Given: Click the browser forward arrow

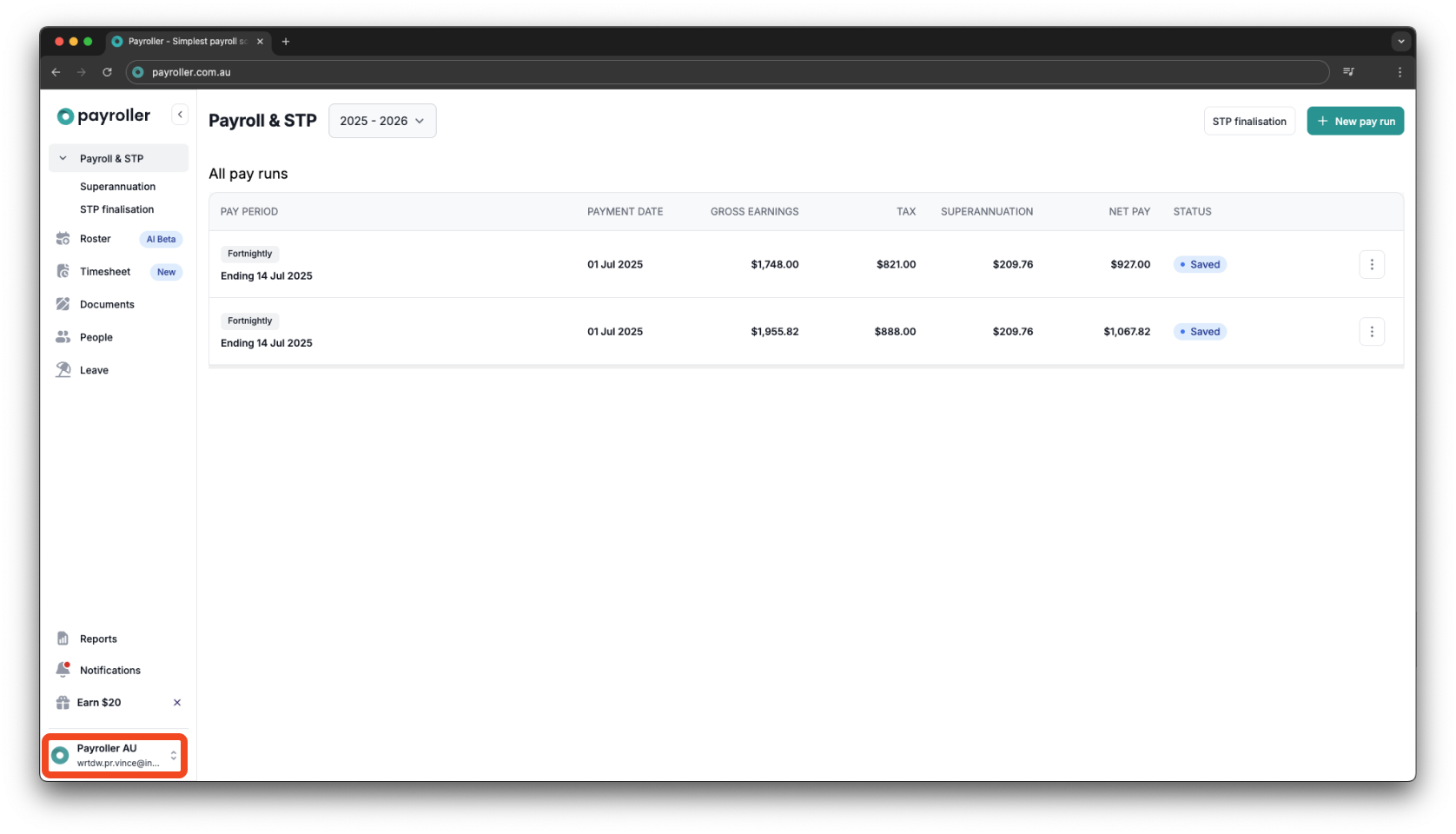Looking at the screenshot, I should click(x=82, y=72).
